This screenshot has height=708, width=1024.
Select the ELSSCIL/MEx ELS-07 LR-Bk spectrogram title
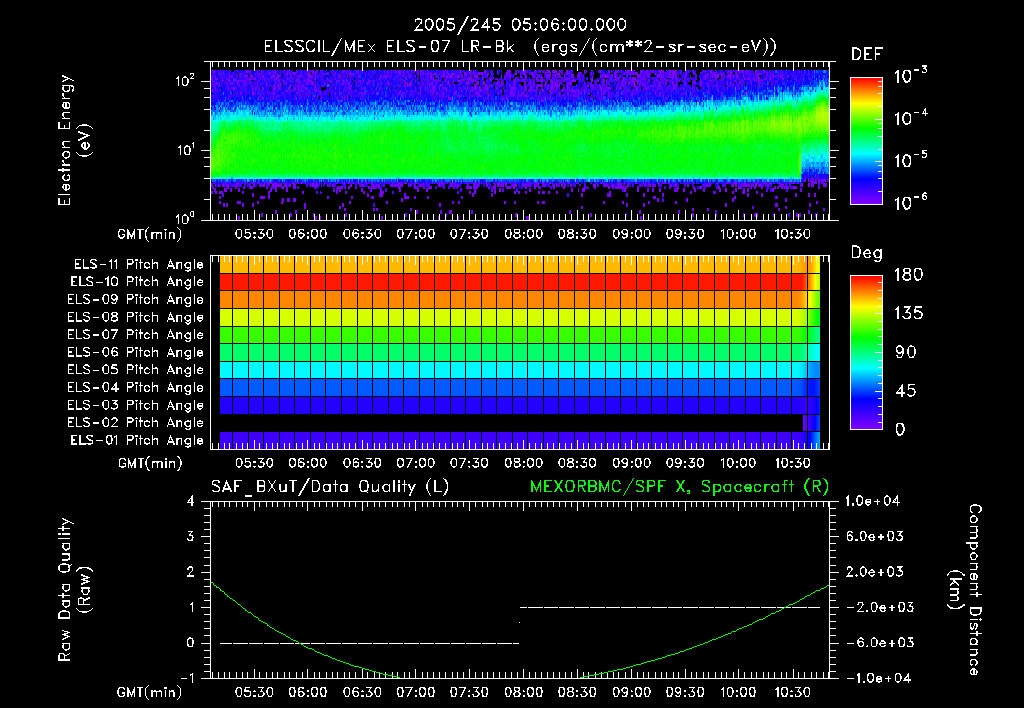pyautogui.click(x=520, y=47)
